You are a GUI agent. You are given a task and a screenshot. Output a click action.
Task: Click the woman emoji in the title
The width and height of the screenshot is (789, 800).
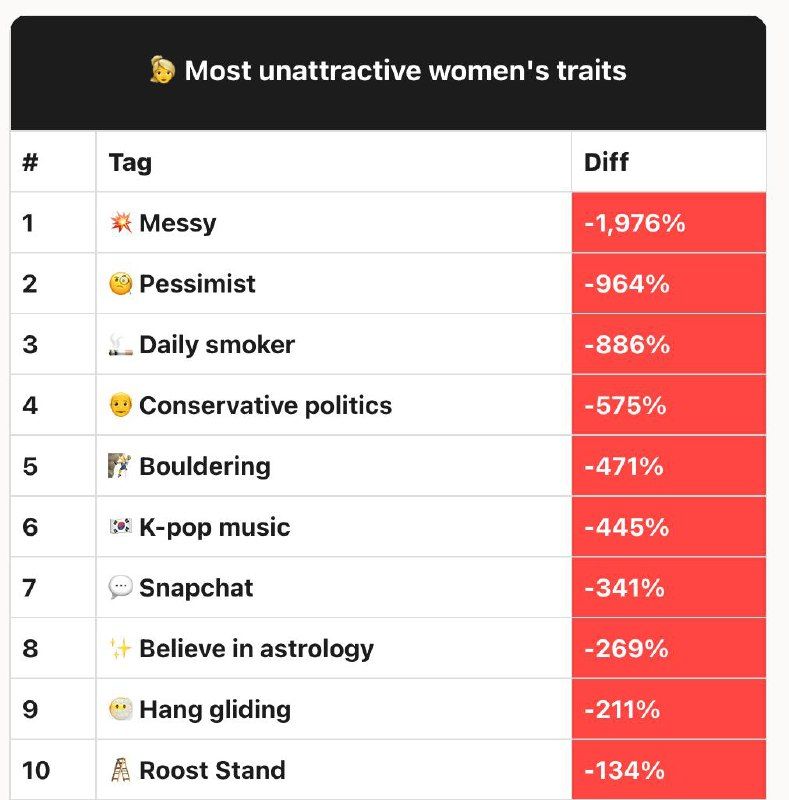point(162,71)
